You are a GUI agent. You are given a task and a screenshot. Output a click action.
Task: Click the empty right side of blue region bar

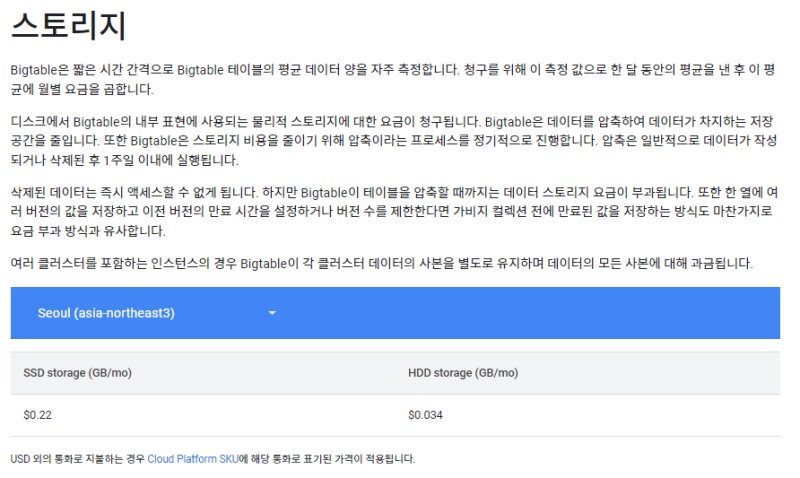coord(600,313)
